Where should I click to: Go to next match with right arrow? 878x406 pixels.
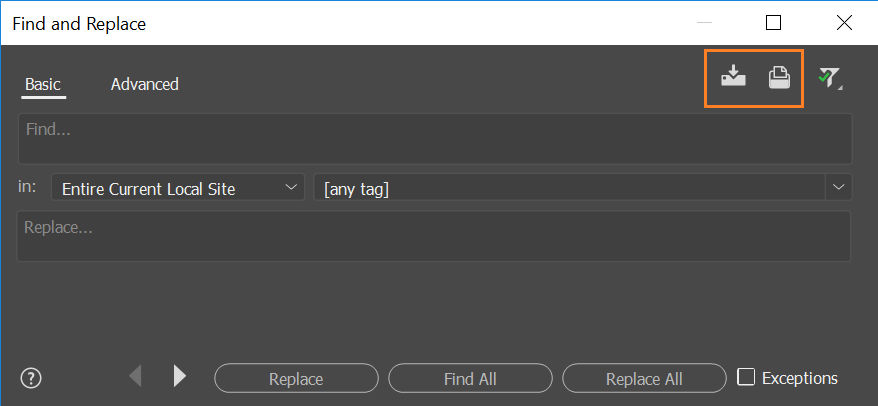[x=180, y=376]
